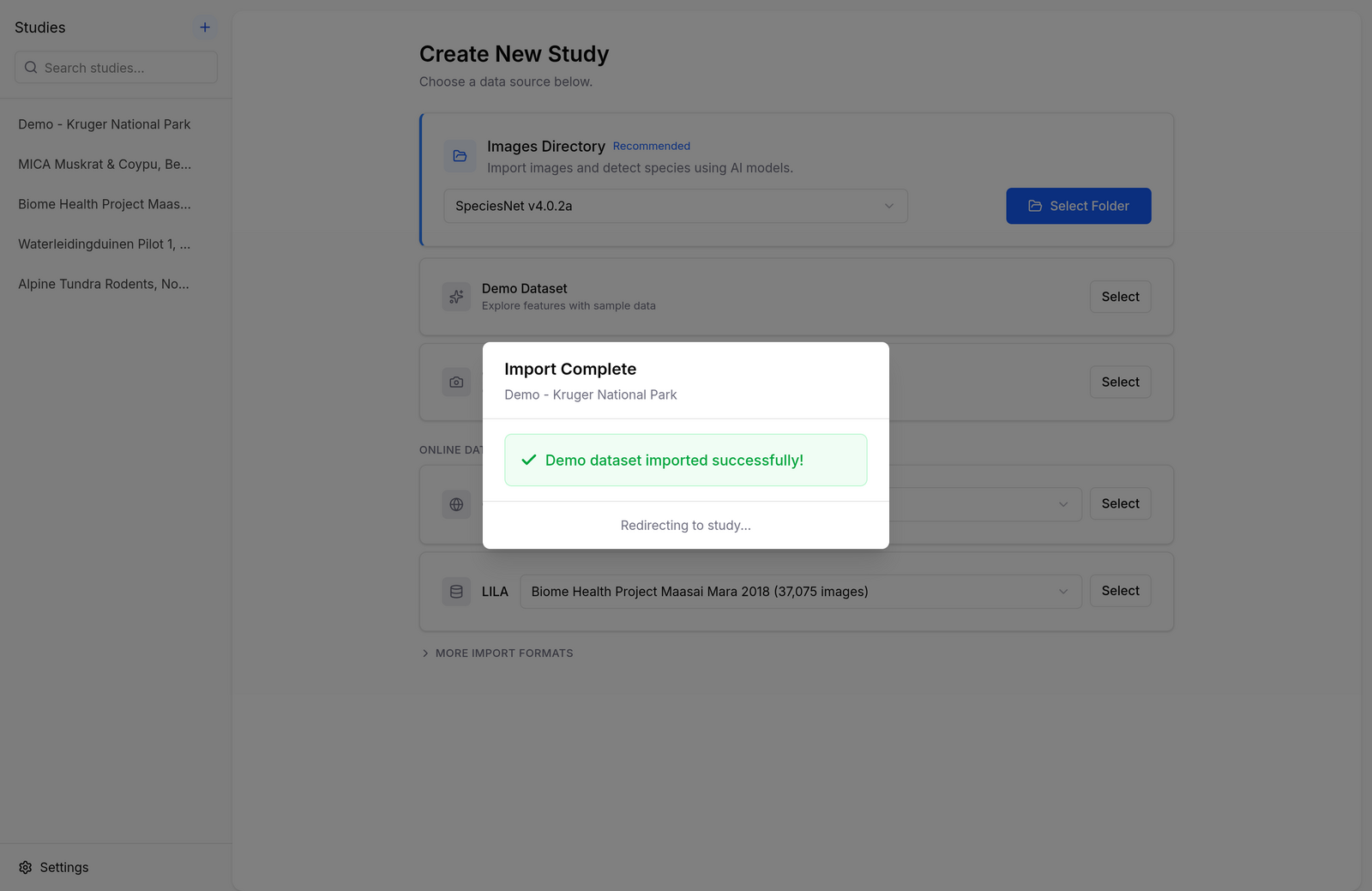This screenshot has width=1372, height=891.
Task: Click the Demo Dataset sparkle icon
Action: (456, 297)
